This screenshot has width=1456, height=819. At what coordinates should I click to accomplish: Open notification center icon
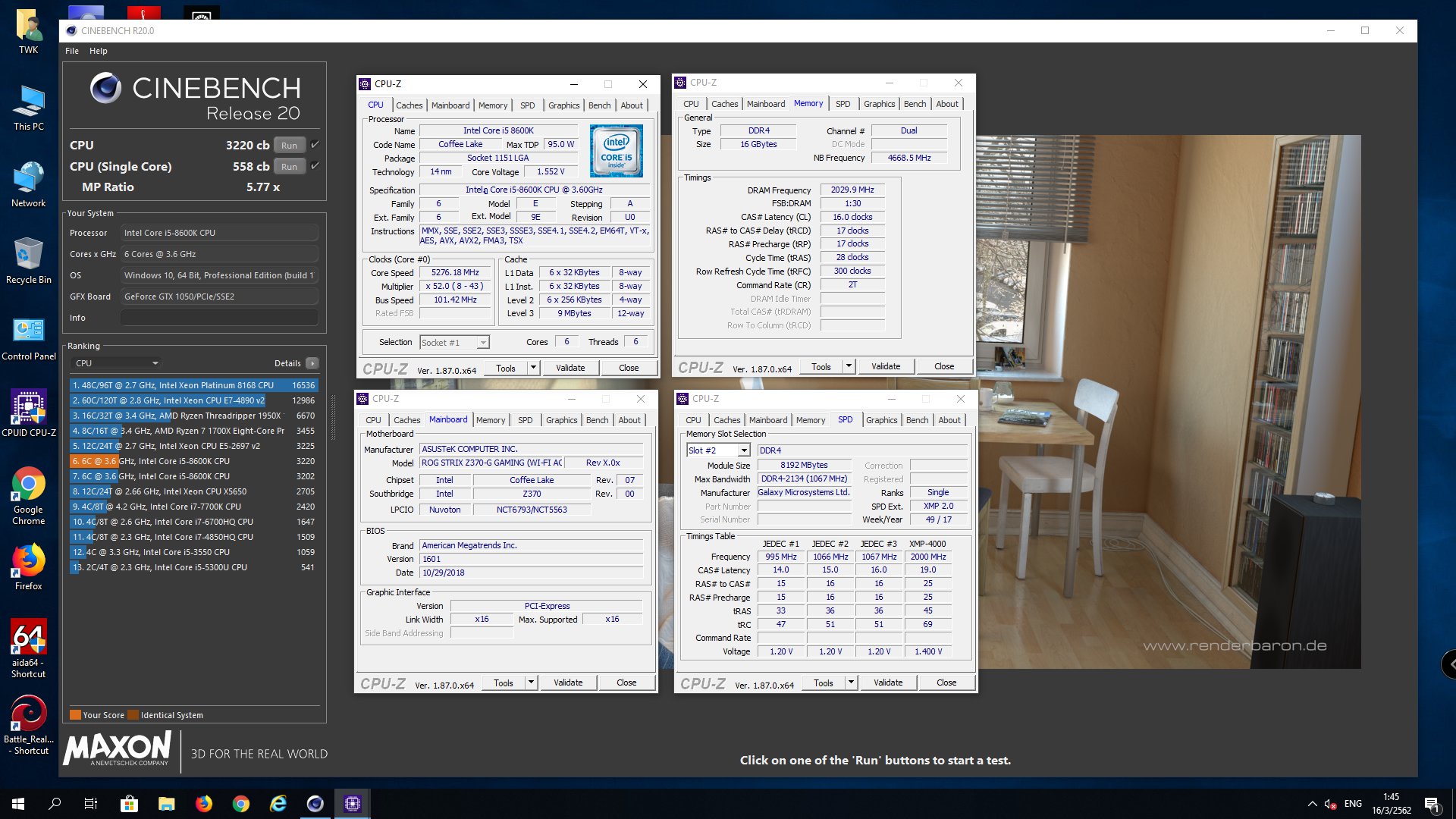pos(1432,804)
